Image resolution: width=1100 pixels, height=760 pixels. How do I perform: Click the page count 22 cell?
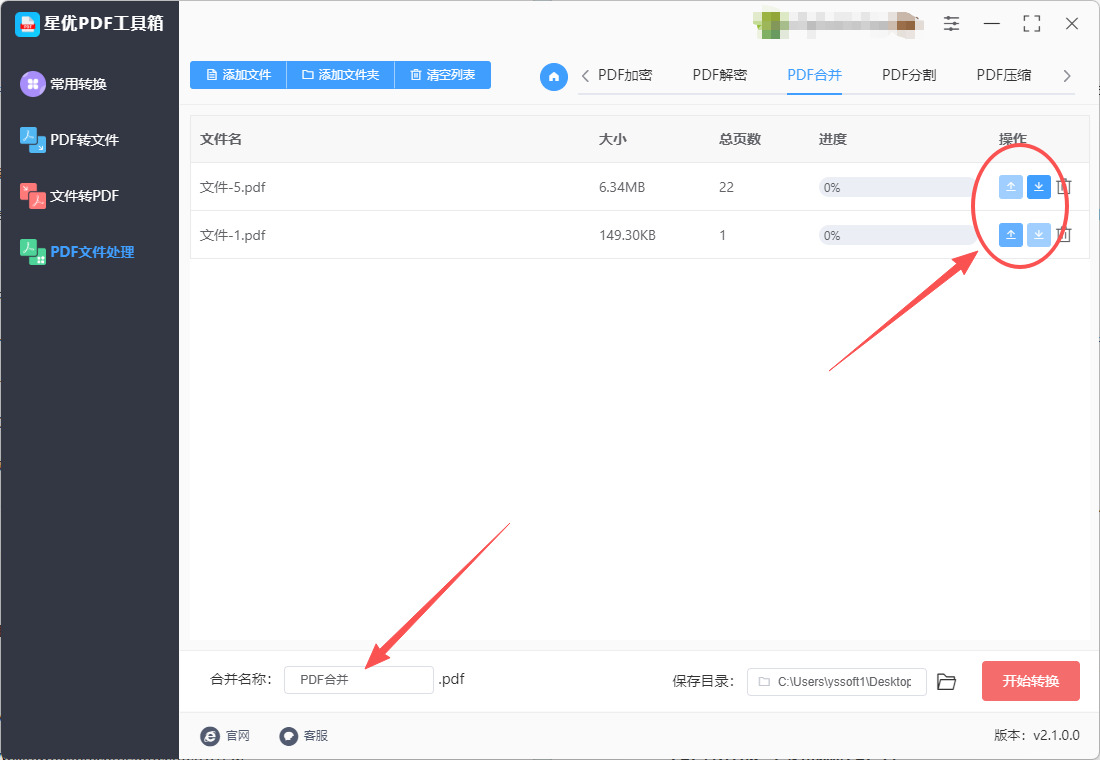(726, 187)
